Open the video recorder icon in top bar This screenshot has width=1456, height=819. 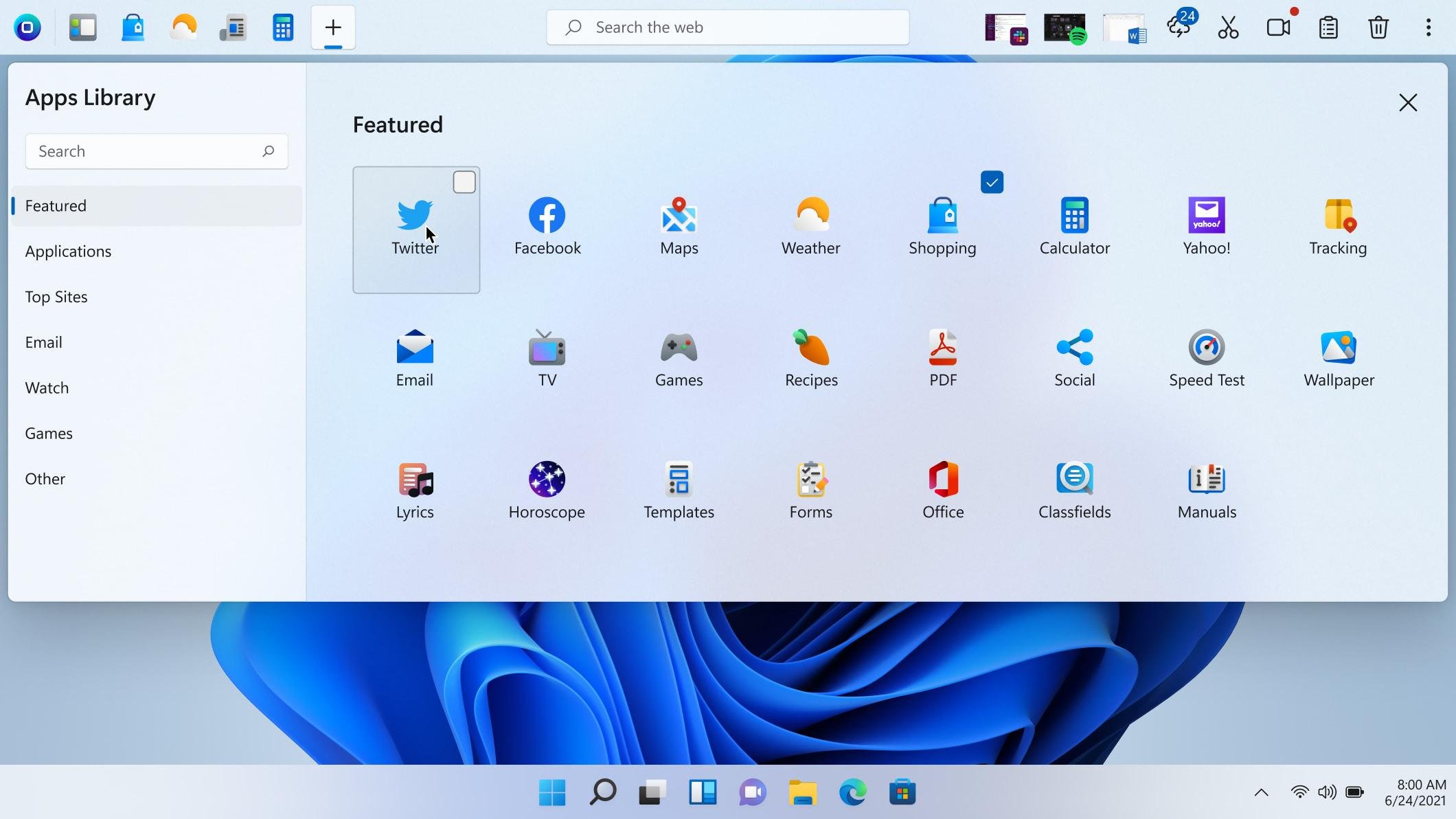(x=1278, y=27)
